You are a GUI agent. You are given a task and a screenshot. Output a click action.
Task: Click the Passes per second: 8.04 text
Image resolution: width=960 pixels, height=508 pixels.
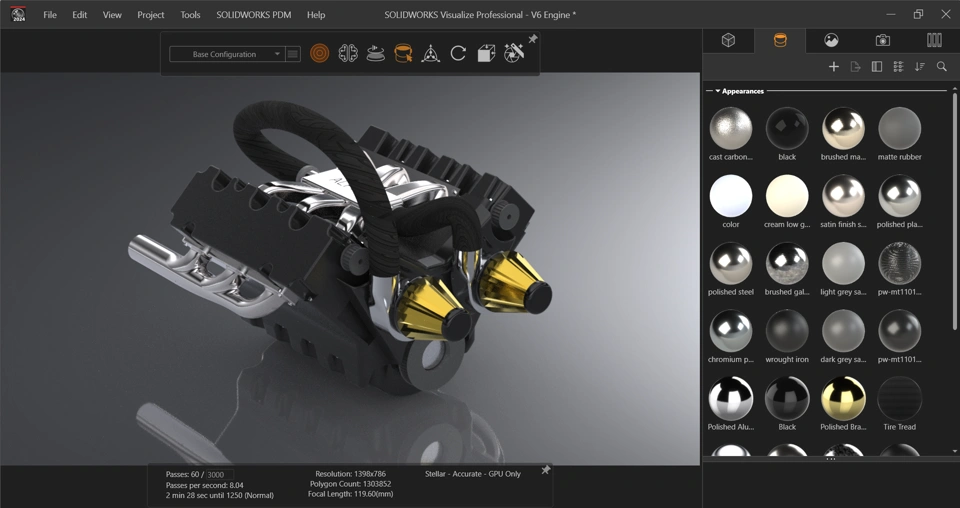(x=204, y=485)
